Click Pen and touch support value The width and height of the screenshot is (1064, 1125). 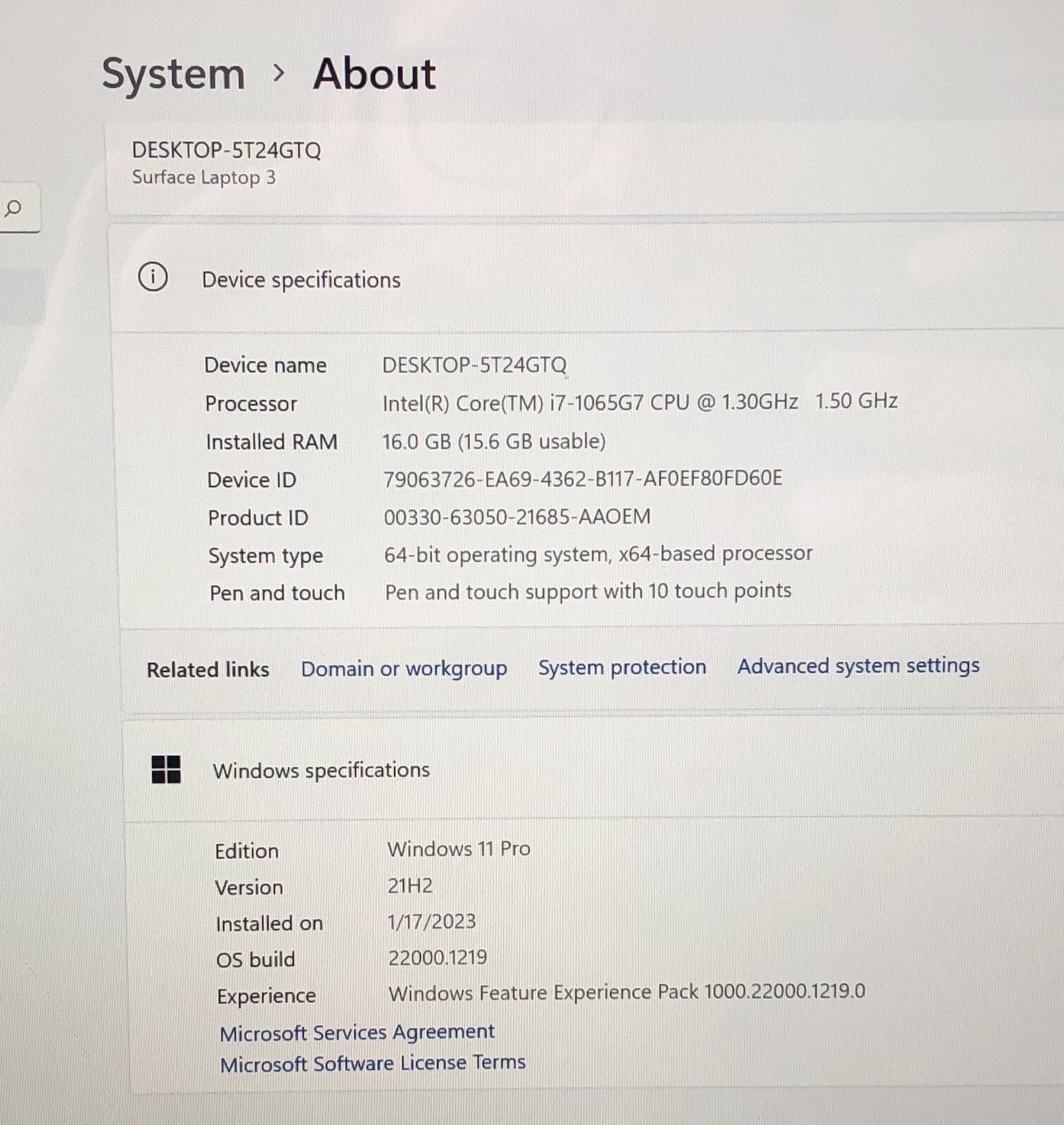(588, 591)
